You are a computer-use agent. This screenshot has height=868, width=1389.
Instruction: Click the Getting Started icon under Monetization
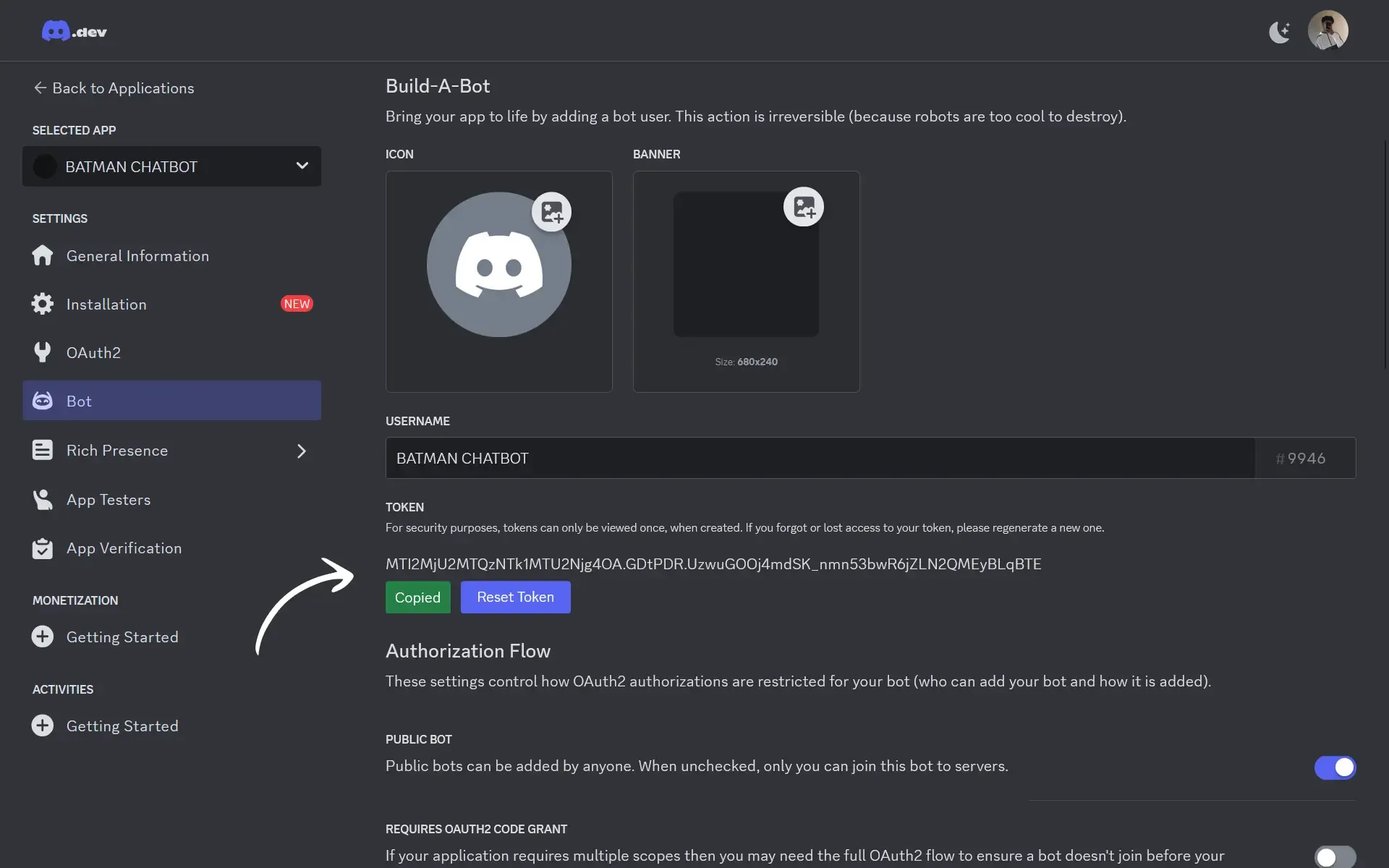click(42, 637)
